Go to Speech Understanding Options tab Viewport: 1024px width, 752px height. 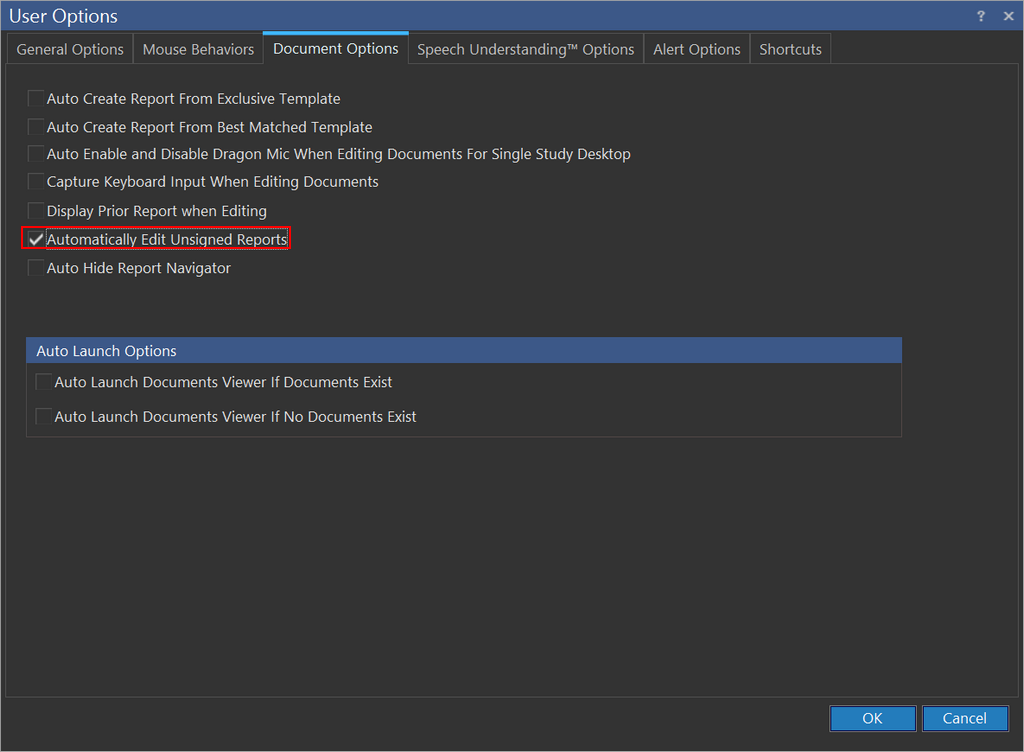525,49
